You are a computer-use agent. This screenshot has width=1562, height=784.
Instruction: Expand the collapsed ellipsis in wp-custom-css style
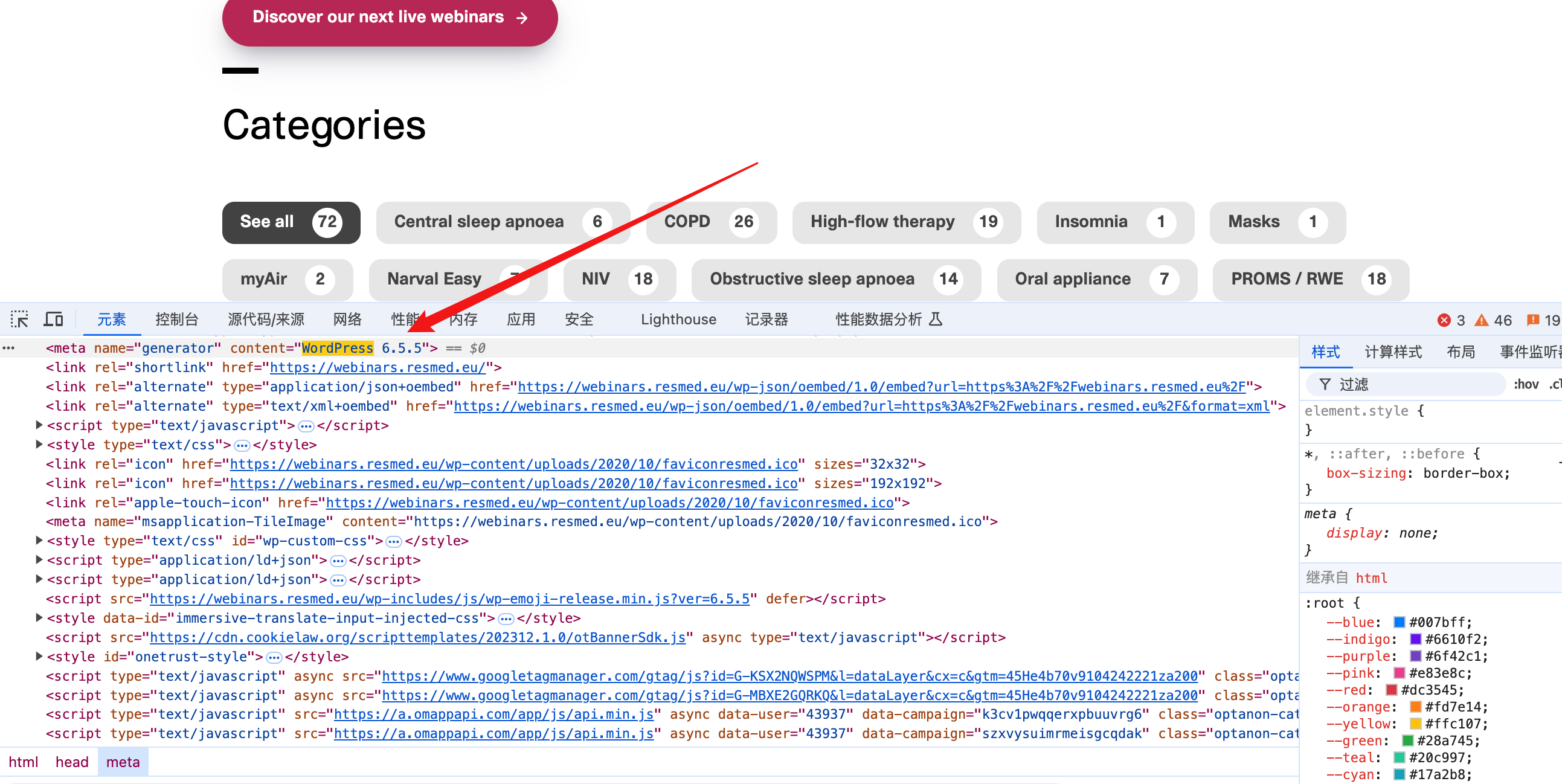coord(394,541)
